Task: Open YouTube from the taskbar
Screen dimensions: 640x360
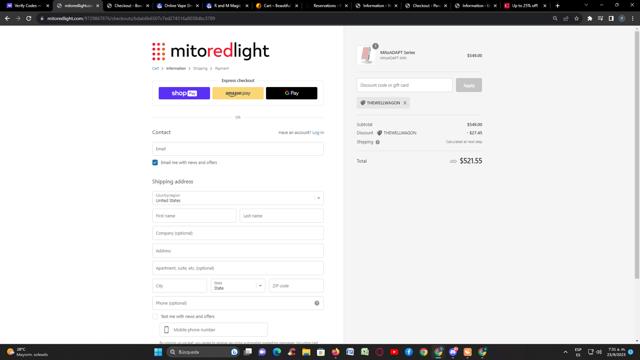Action: [394, 352]
